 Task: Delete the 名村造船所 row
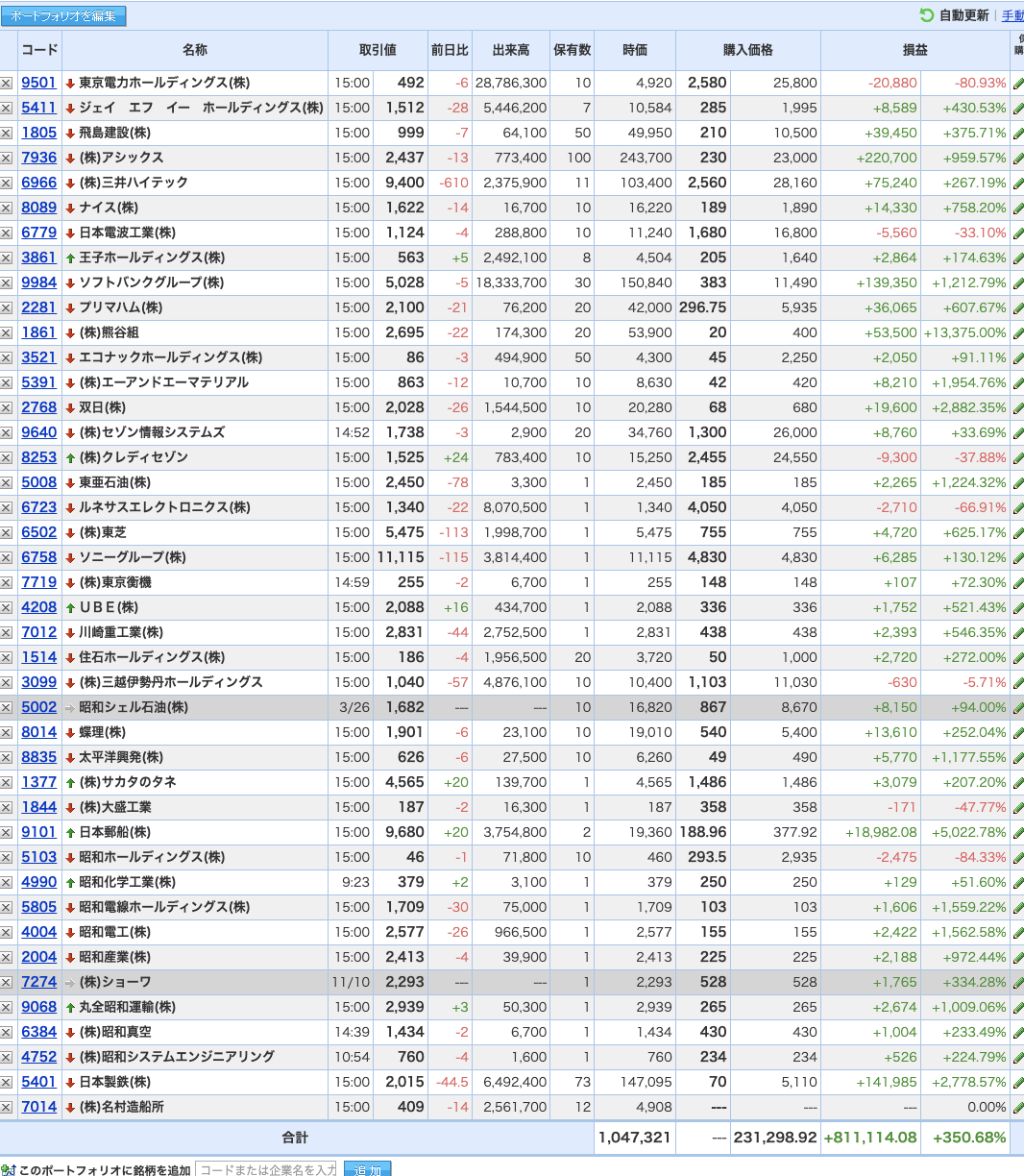point(7,1108)
